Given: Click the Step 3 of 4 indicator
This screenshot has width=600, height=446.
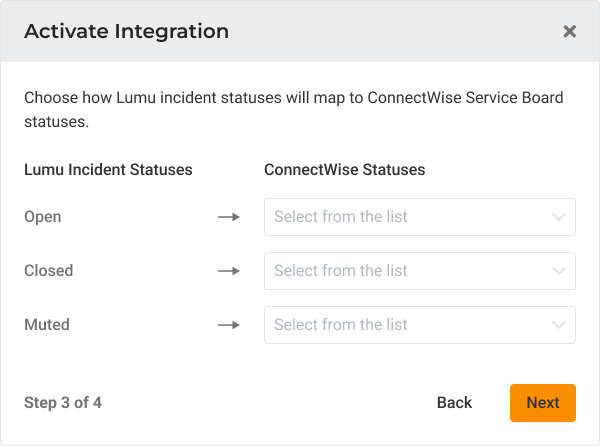Looking at the screenshot, I should (63, 403).
